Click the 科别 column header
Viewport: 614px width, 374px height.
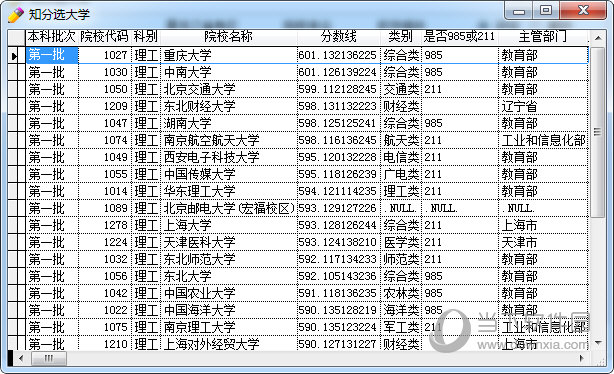click(x=146, y=37)
